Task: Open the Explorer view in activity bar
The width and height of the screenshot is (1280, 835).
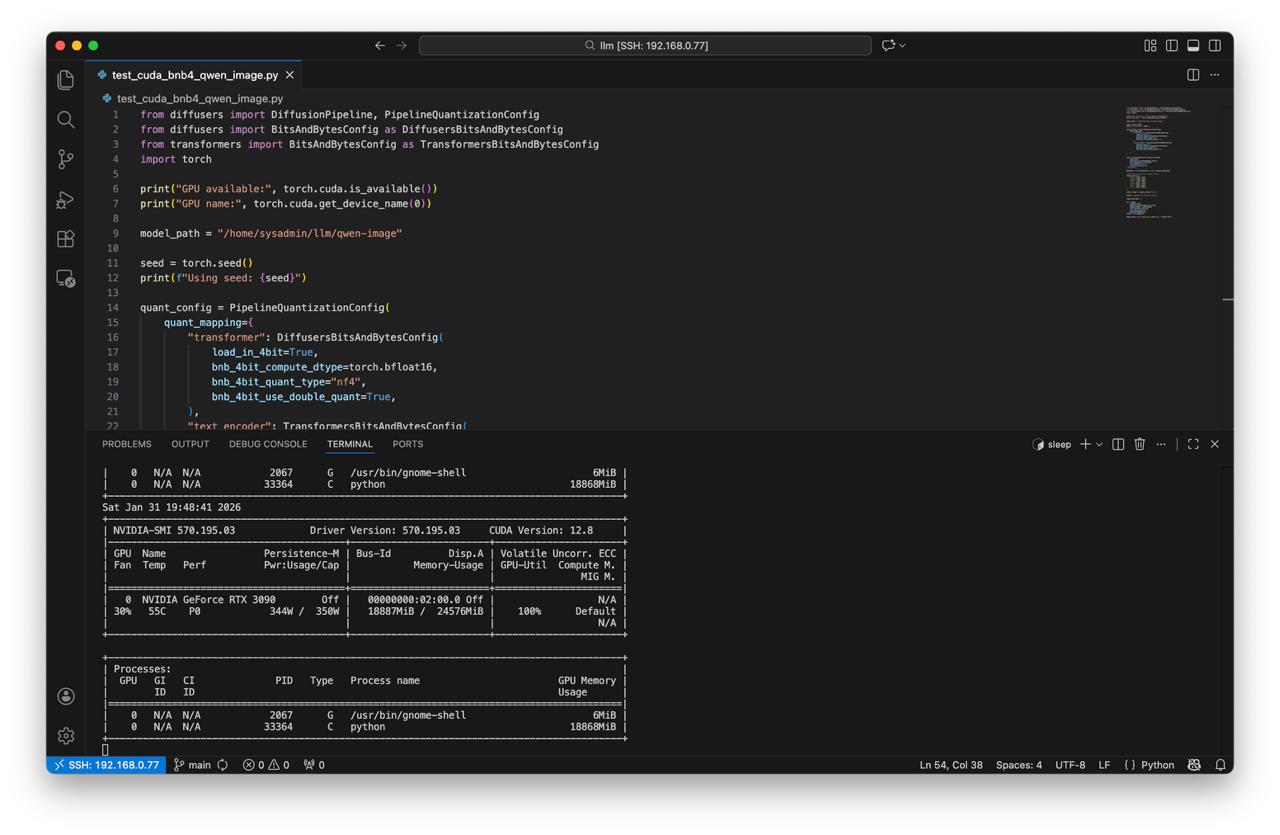Action: 66,80
